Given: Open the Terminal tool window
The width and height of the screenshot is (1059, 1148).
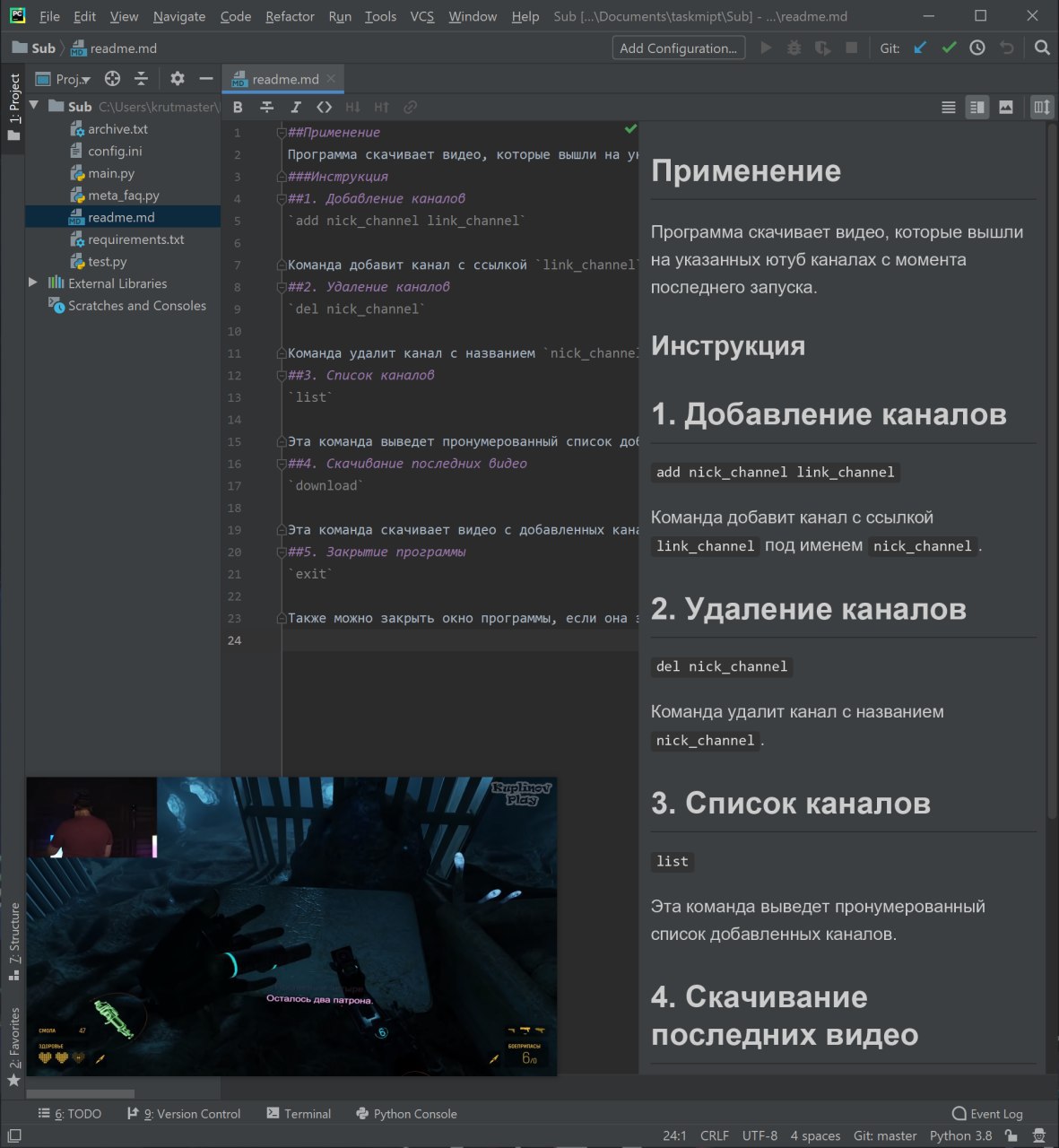Looking at the screenshot, I should pyautogui.click(x=299, y=1114).
